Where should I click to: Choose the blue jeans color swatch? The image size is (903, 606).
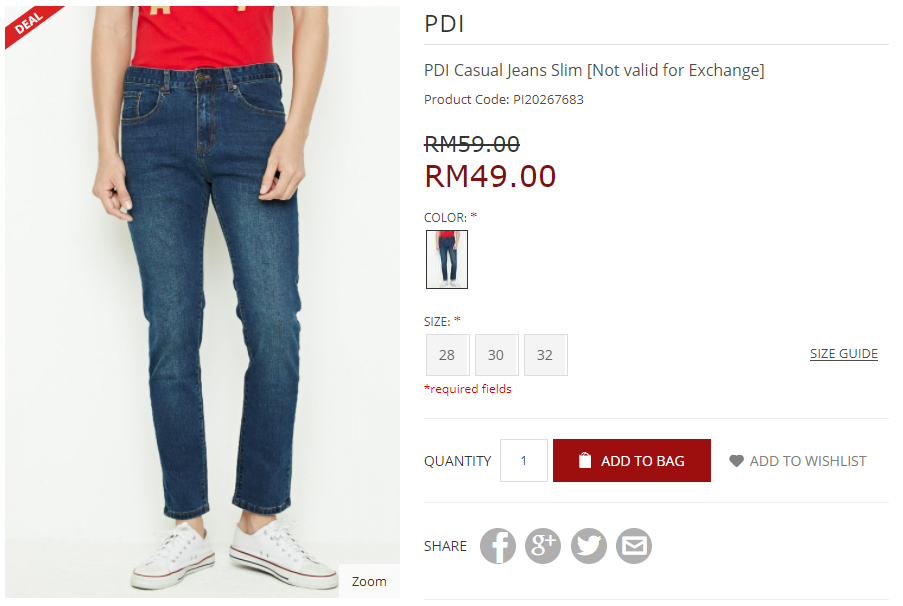[447, 259]
